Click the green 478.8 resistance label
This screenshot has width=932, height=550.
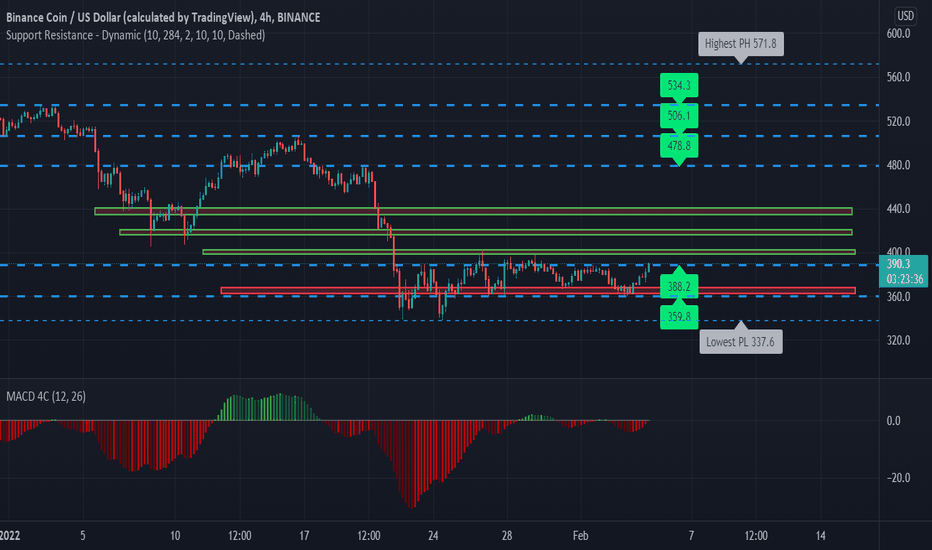point(679,146)
